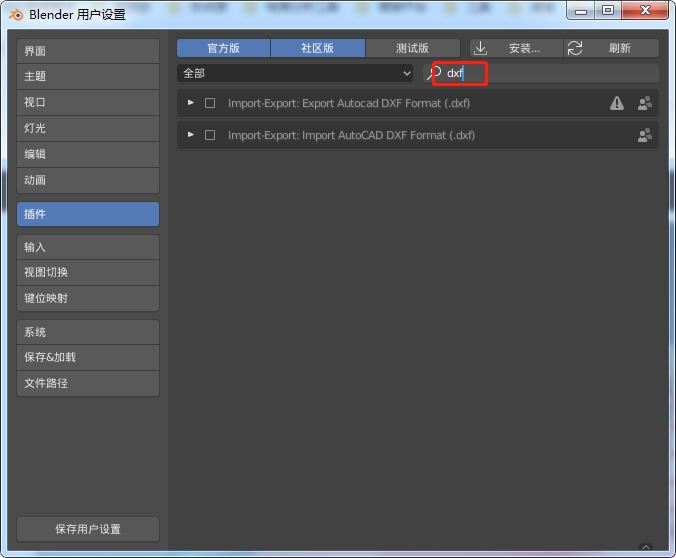
Task: Maximize the Blender 用户设置 window
Action: tap(608, 11)
